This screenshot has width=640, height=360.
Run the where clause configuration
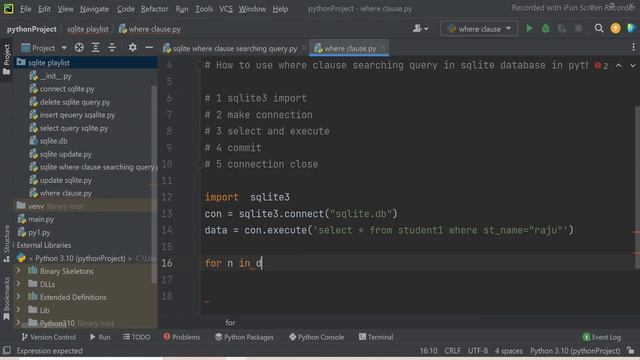click(529, 29)
